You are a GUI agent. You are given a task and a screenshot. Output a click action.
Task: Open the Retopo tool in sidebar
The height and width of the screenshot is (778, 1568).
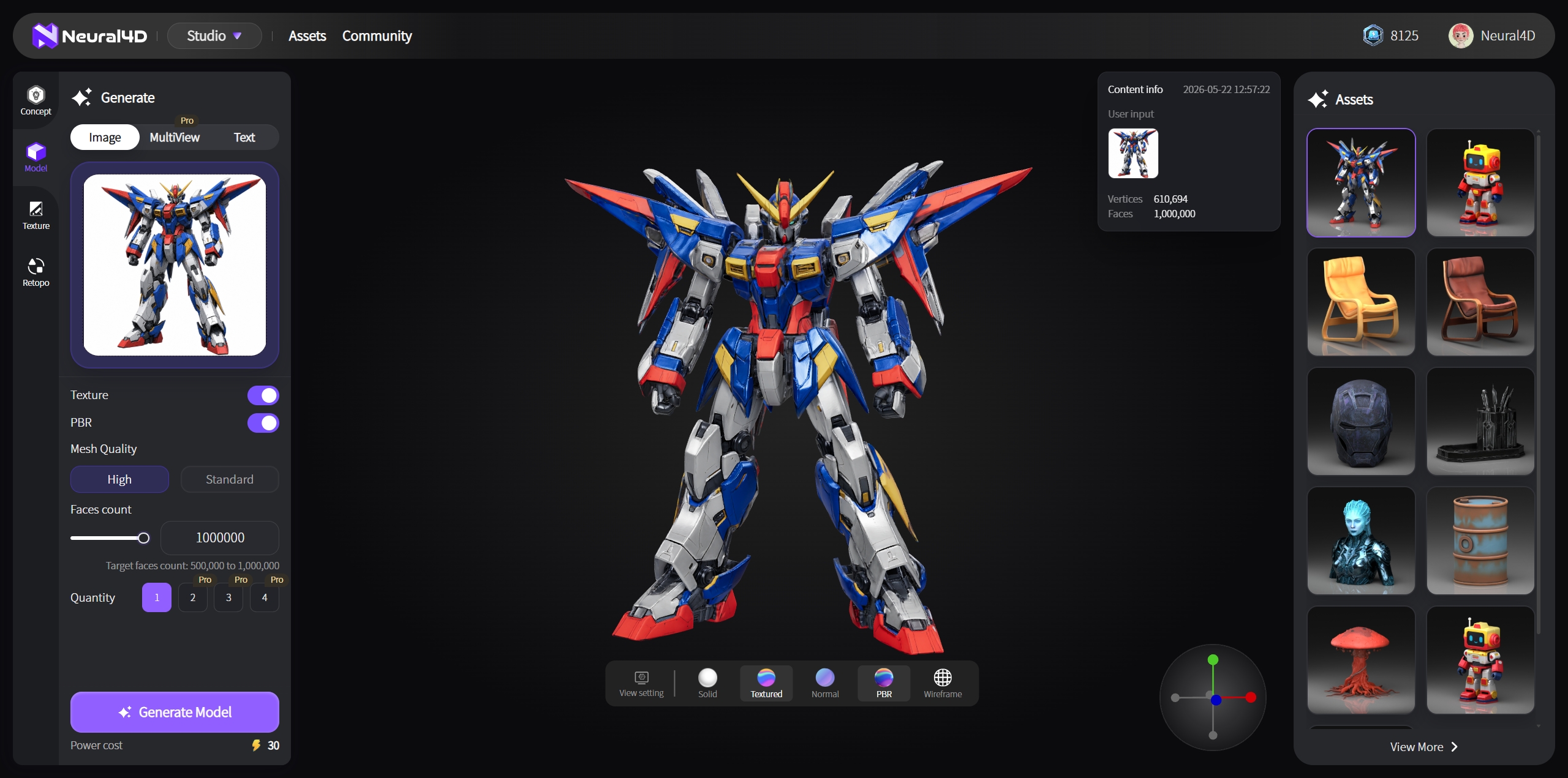[x=36, y=272]
